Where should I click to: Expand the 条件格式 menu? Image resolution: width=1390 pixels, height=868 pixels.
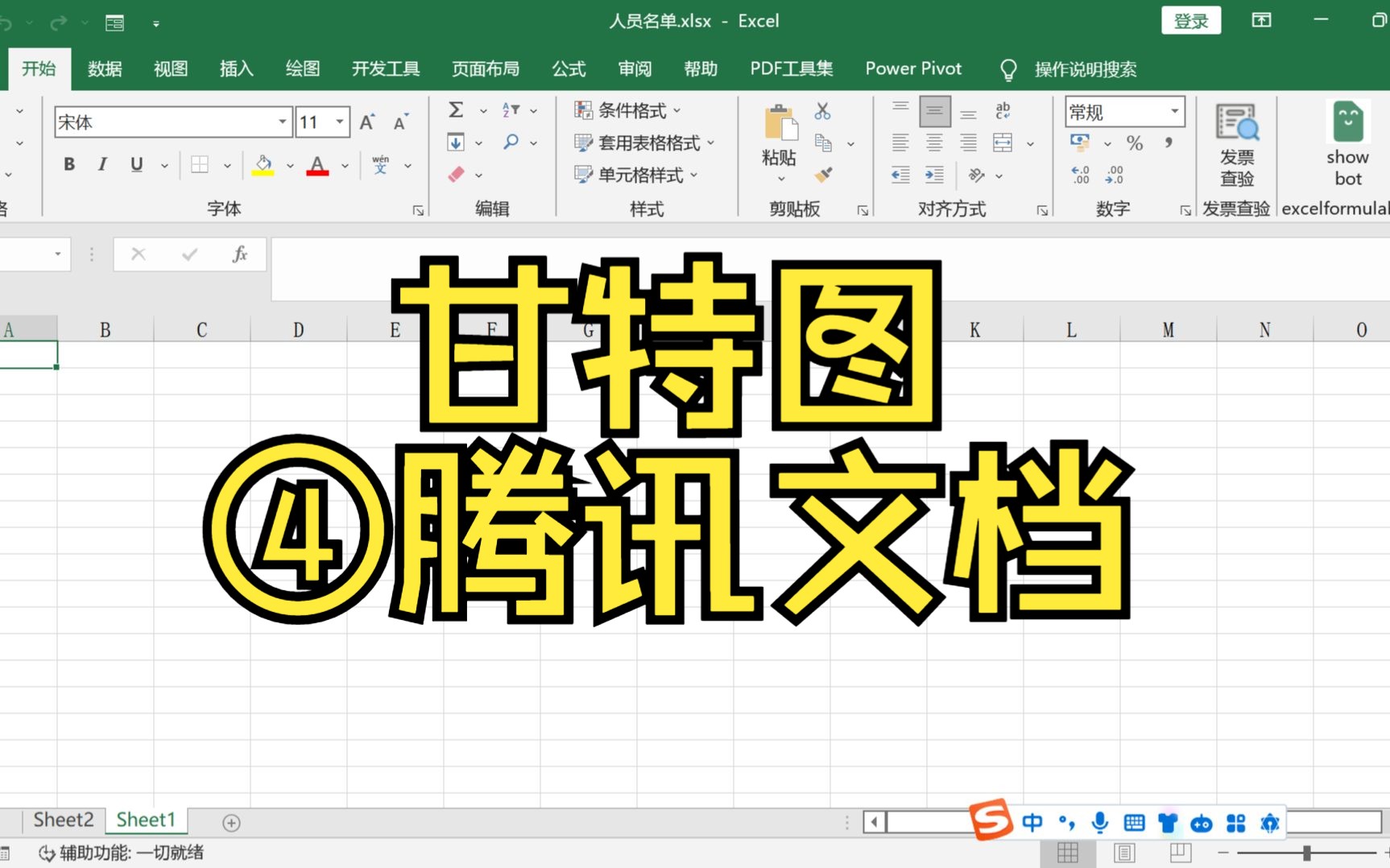(x=628, y=110)
